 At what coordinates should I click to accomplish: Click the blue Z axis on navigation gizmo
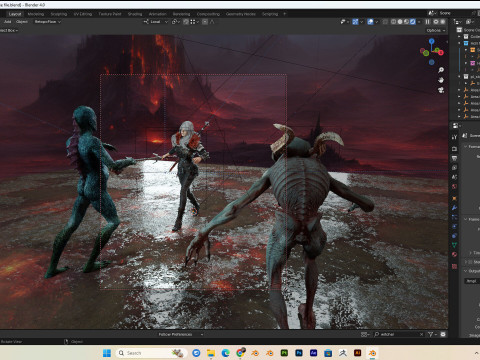coord(432,41)
